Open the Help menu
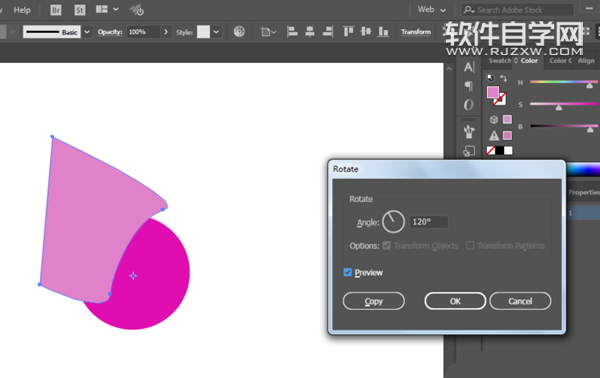The image size is (600, 378). coord(22,10)
